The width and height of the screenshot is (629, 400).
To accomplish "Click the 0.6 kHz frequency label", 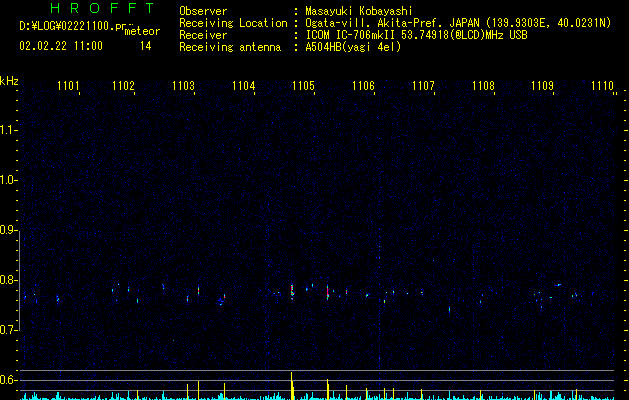I will tap(8, 380).
